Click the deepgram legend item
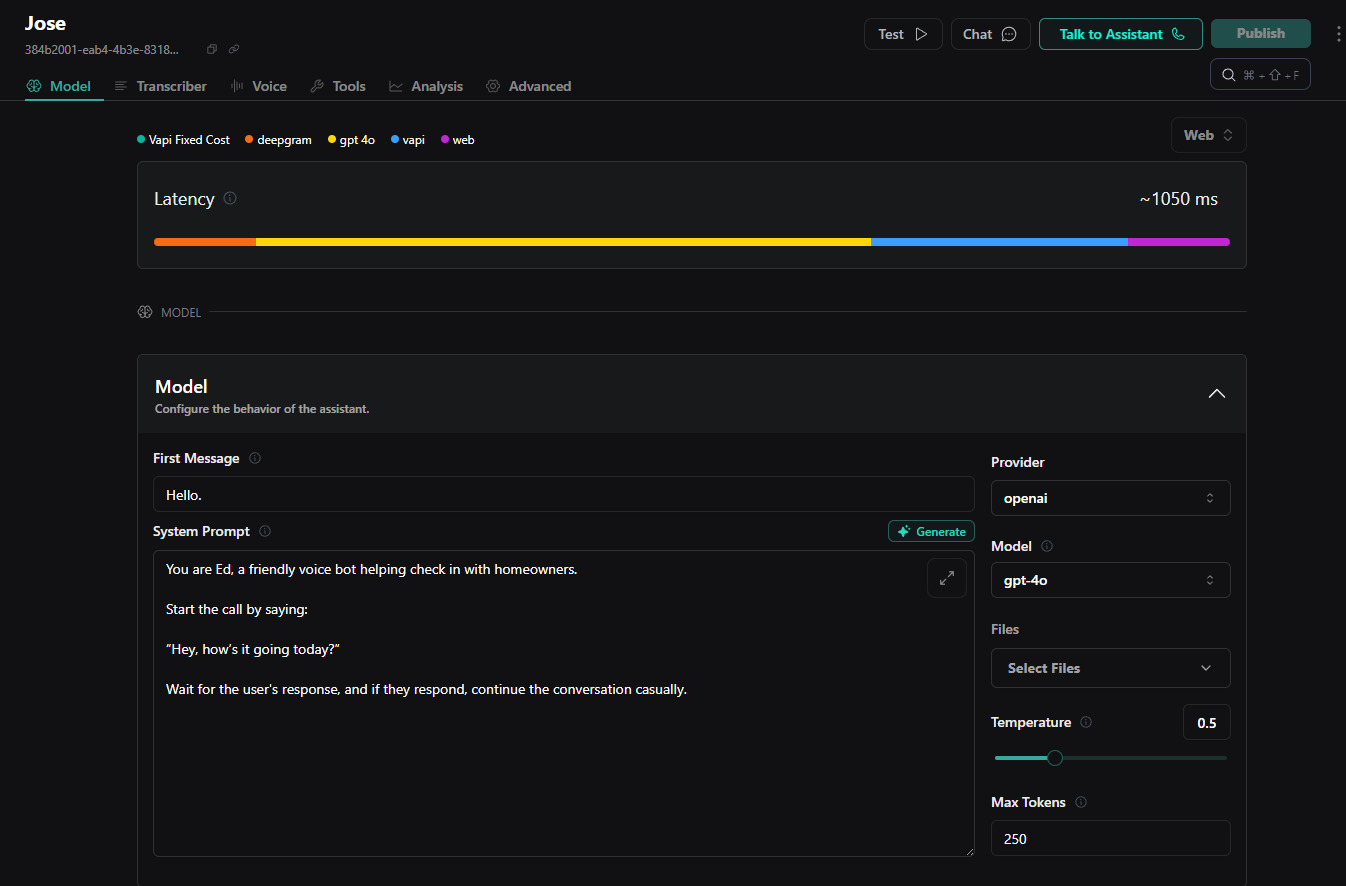The image size is (1346, 886). [x=278, y=140]
